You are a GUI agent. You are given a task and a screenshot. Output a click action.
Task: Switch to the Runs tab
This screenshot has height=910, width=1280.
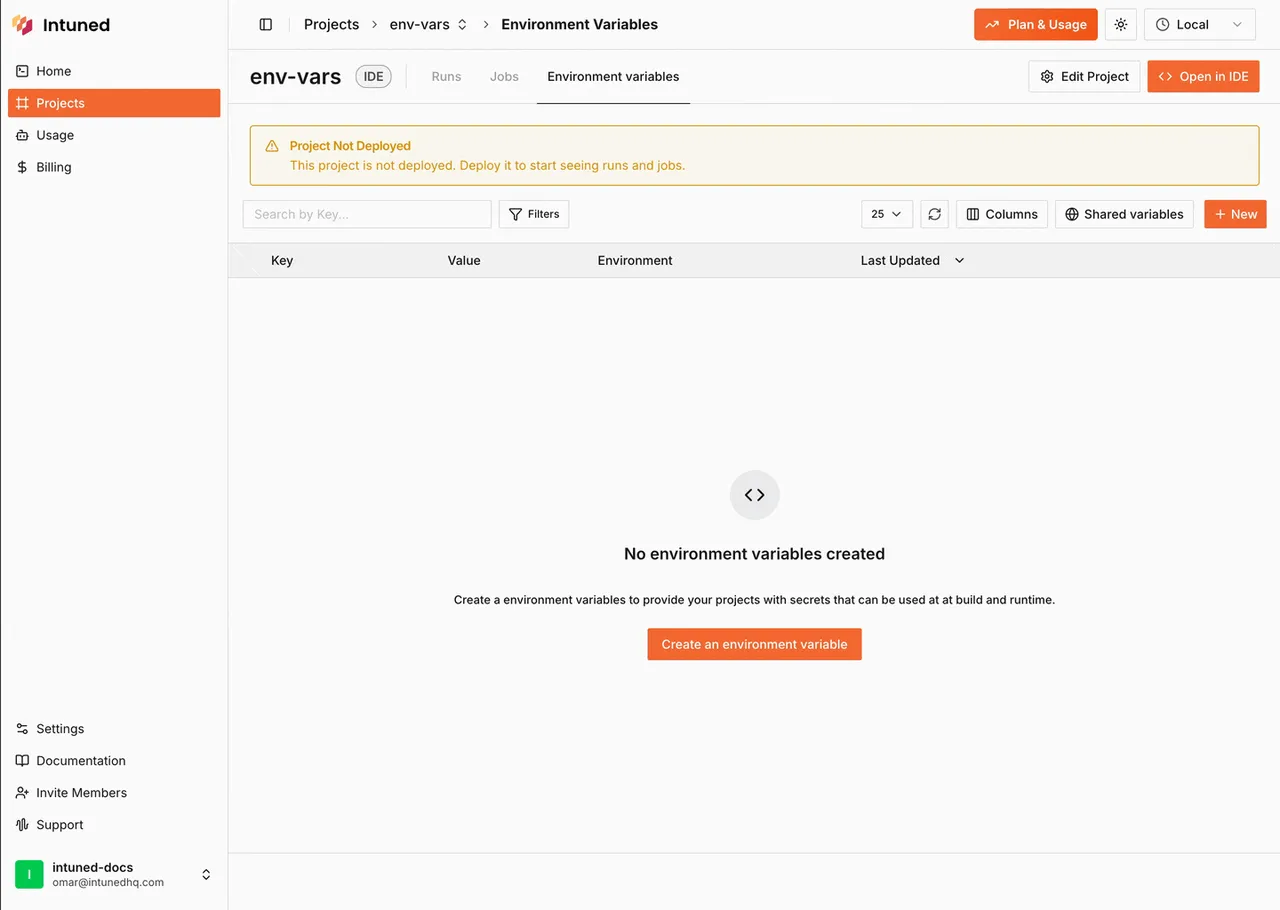pos(446,77)
